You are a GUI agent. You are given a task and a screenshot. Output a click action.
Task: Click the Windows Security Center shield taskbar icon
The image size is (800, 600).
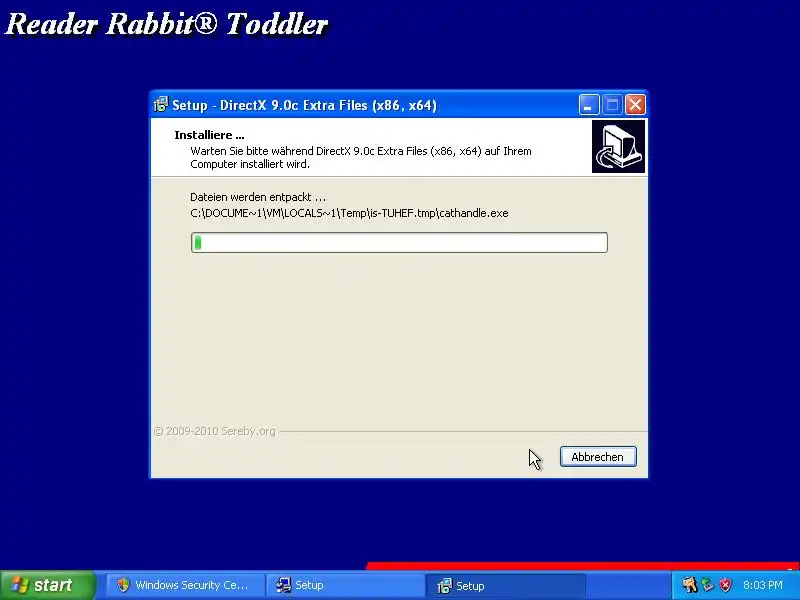(123, 585)
